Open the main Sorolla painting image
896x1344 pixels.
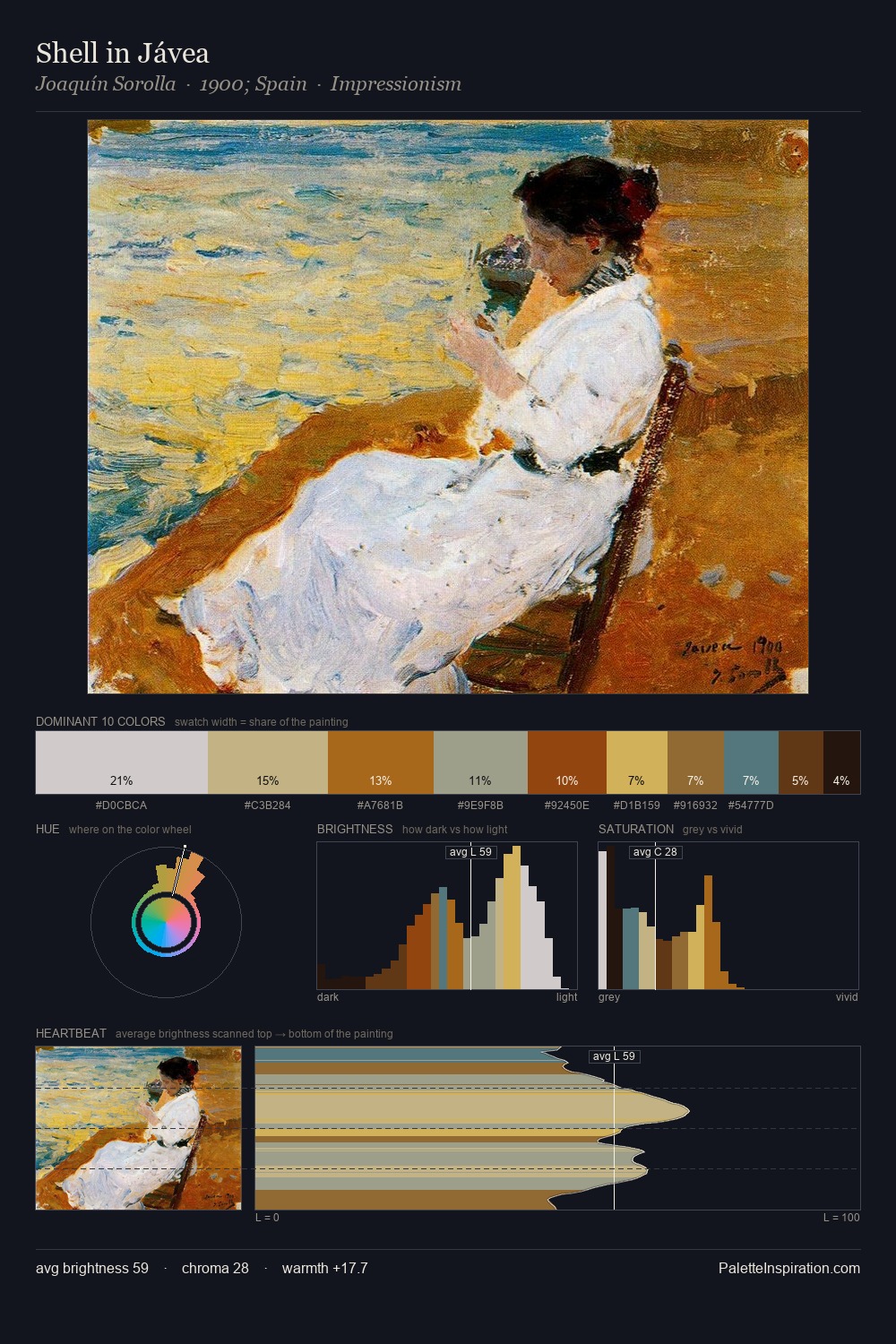click(x=448, y=407)
